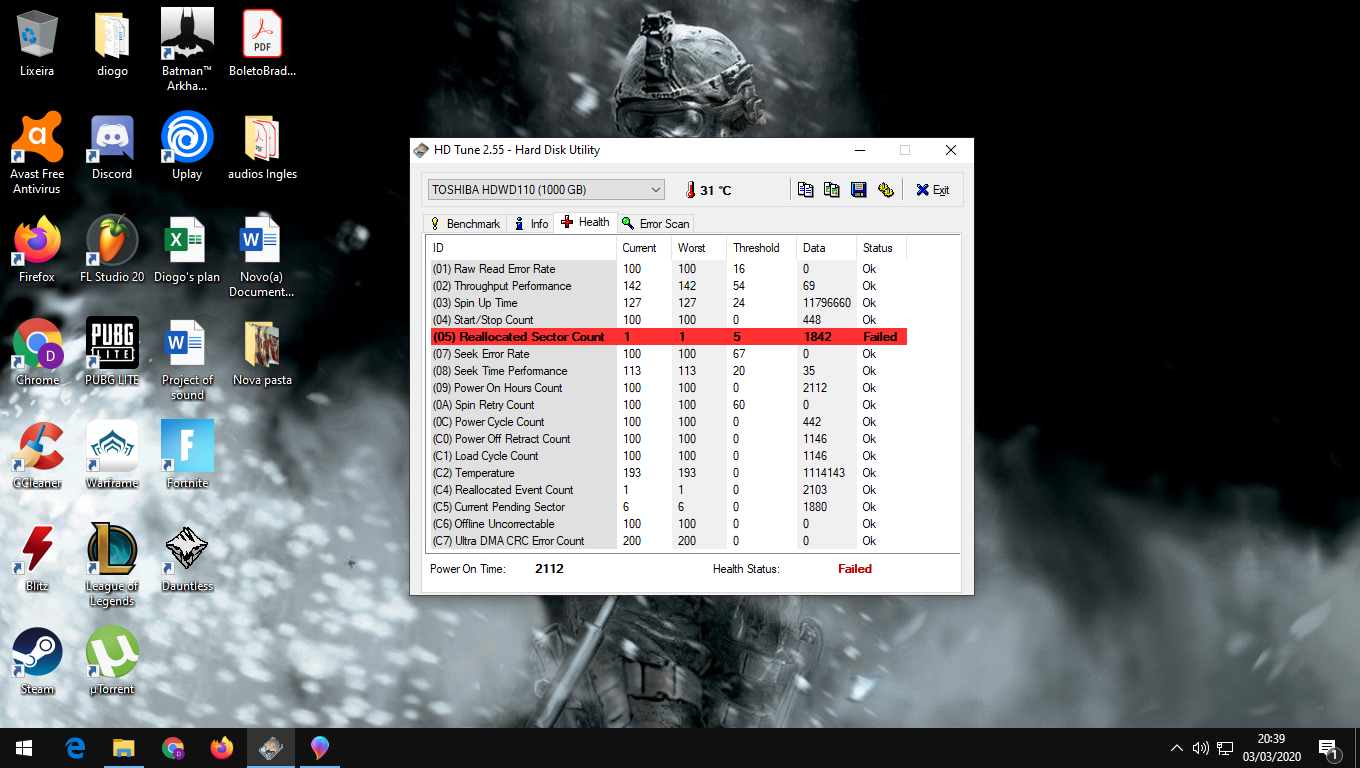The width and height of the screenshot is (1360, 768).
Task: Launch League of Legends shortcut
Action: 112,565
